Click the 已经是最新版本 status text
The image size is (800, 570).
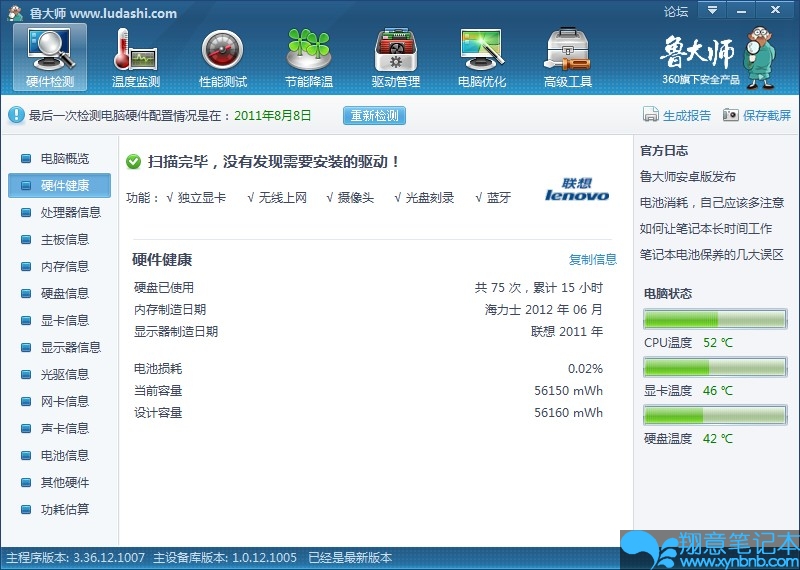pyautogui.click(x=350, y=558)
